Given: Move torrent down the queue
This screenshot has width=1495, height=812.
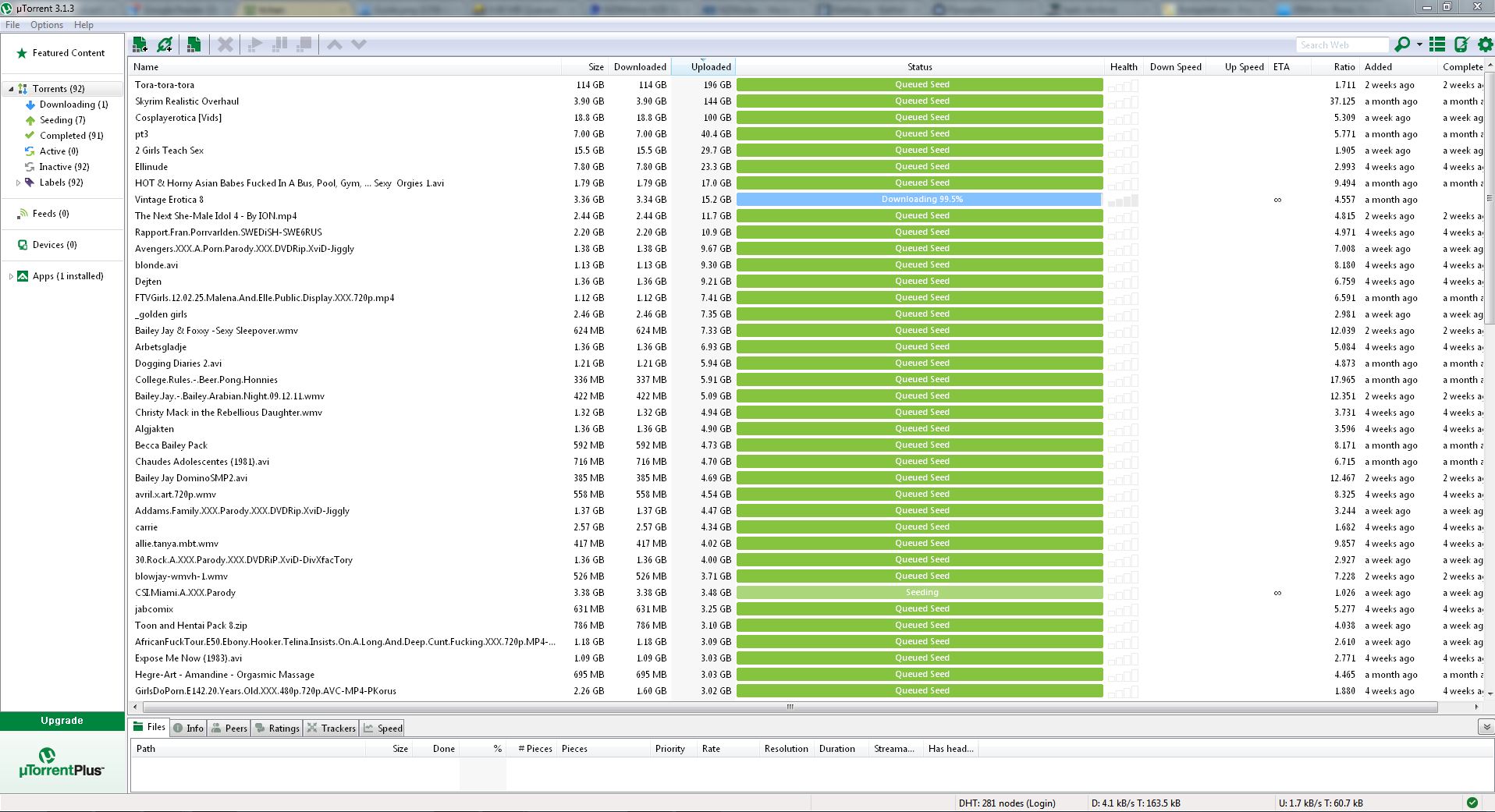Looking at the screenshot, I should [x=359, y=44].
